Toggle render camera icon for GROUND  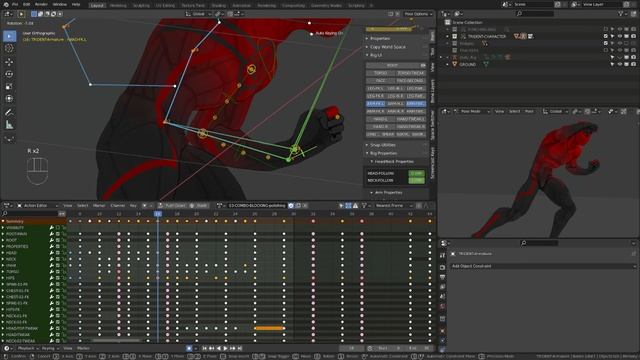click(x=633, y=64)
